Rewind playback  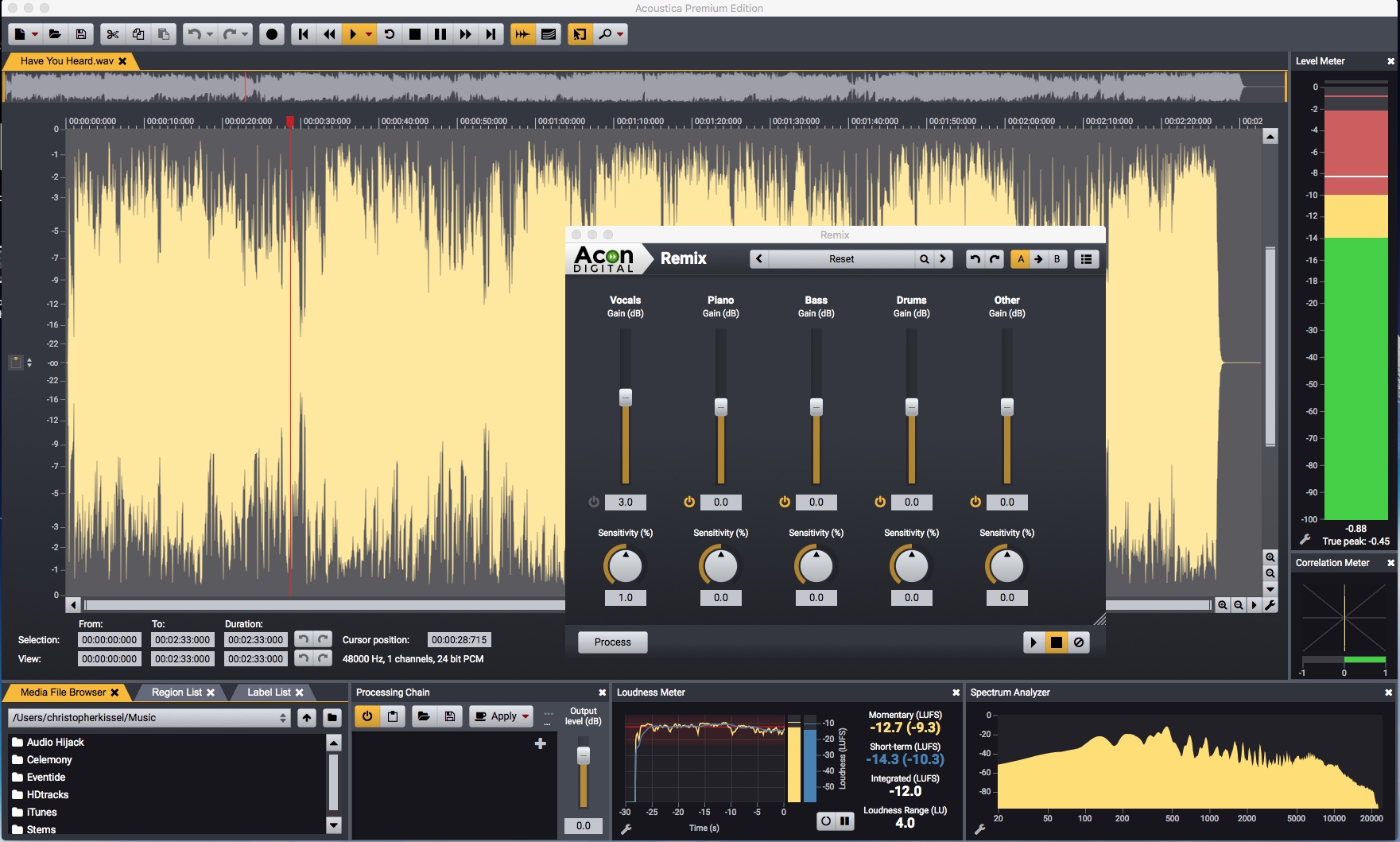(x=329, y=34)
